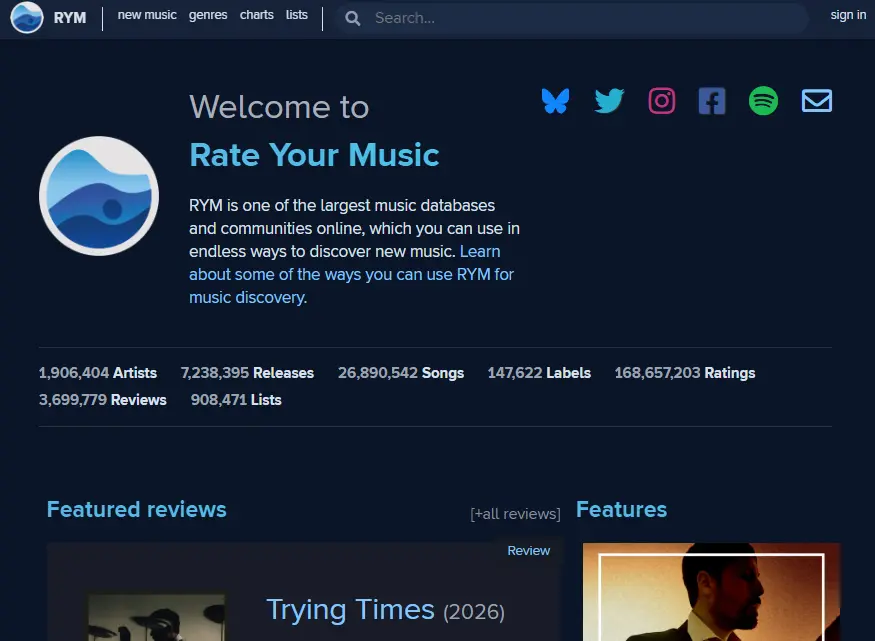
Task: Click the 7,238,395 Releases stat
Action: [247, 373]
